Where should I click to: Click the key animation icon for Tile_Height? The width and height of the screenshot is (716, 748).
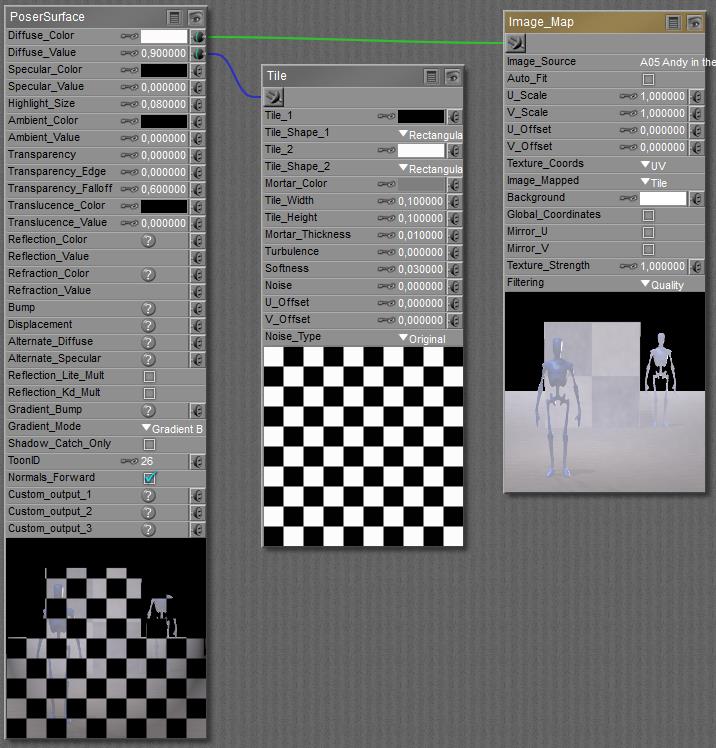pos(386,218)
